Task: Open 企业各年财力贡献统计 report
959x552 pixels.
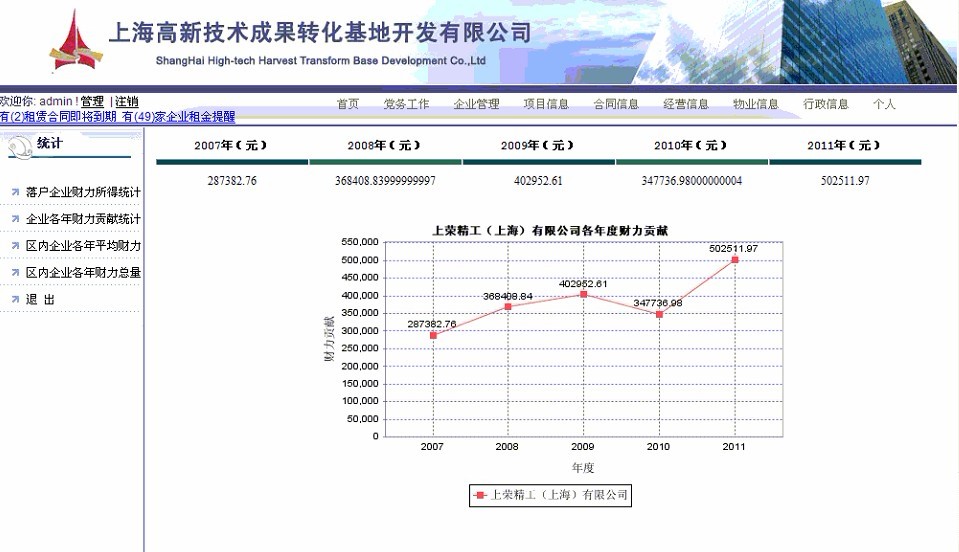Action: coord(83,219)
